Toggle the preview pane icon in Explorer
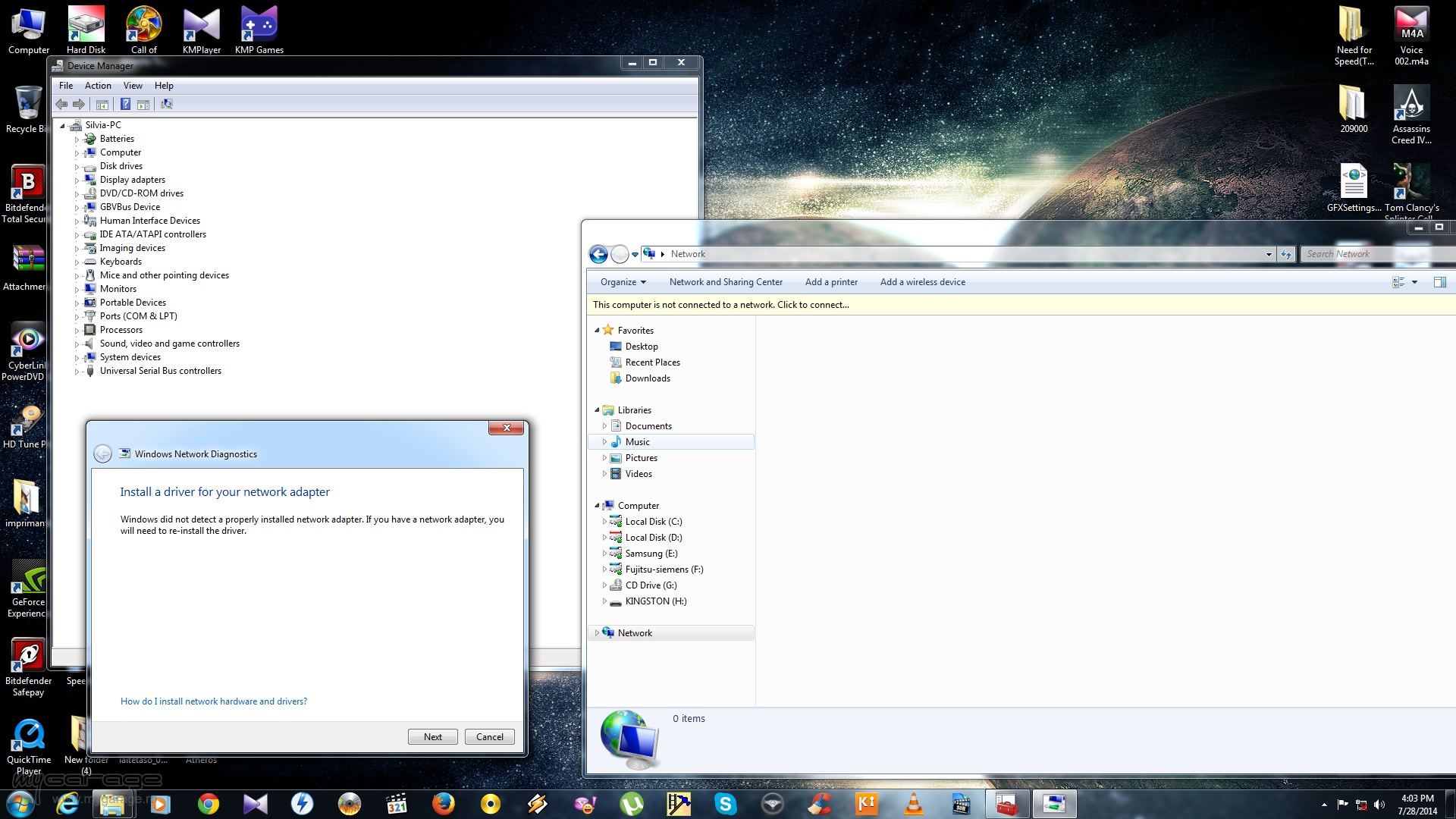Image resolution: width=1456 pixels, height=819 pixels. (1439, 282)
